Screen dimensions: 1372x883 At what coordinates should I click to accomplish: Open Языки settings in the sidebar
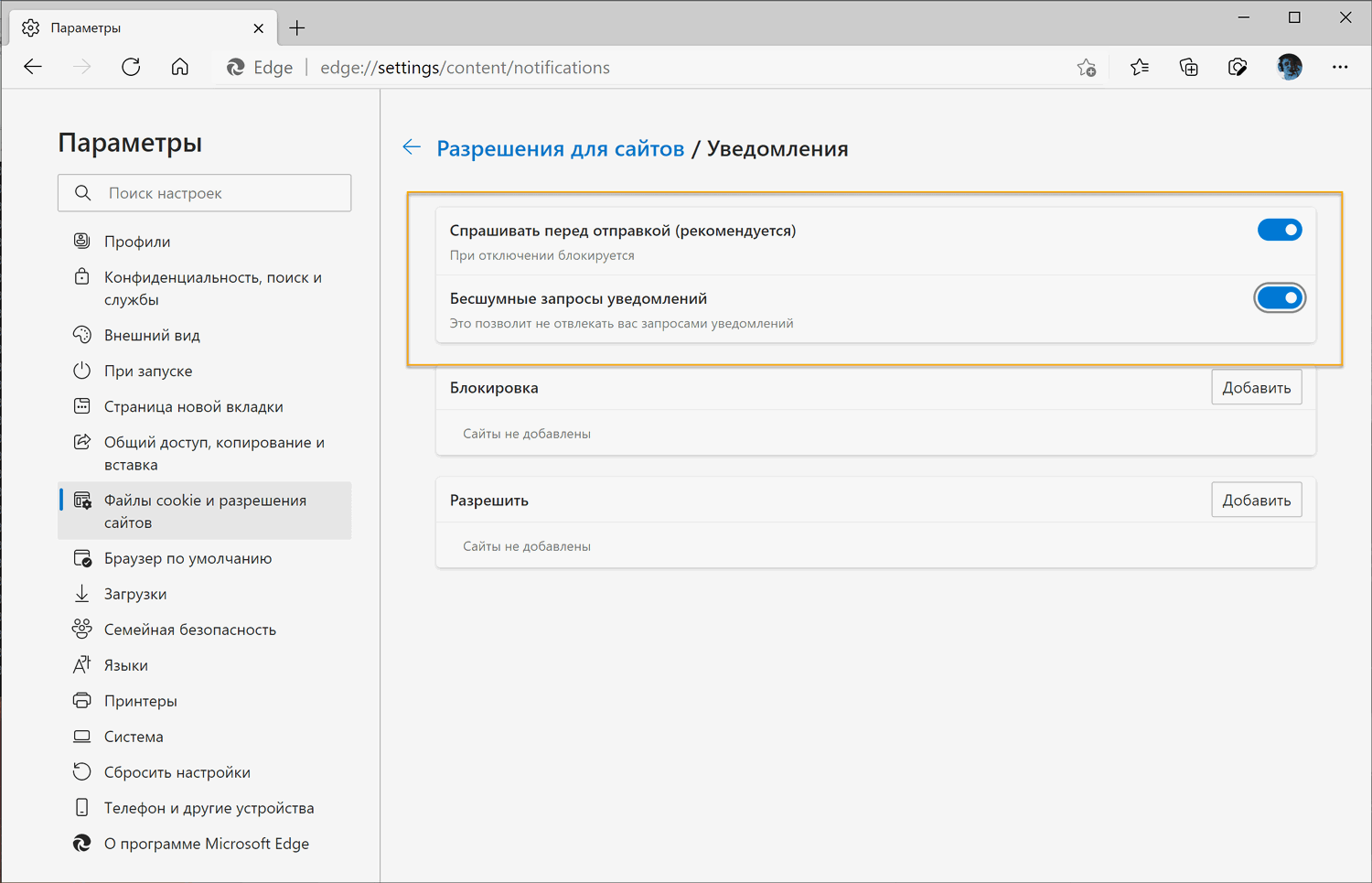coord(127,664)
